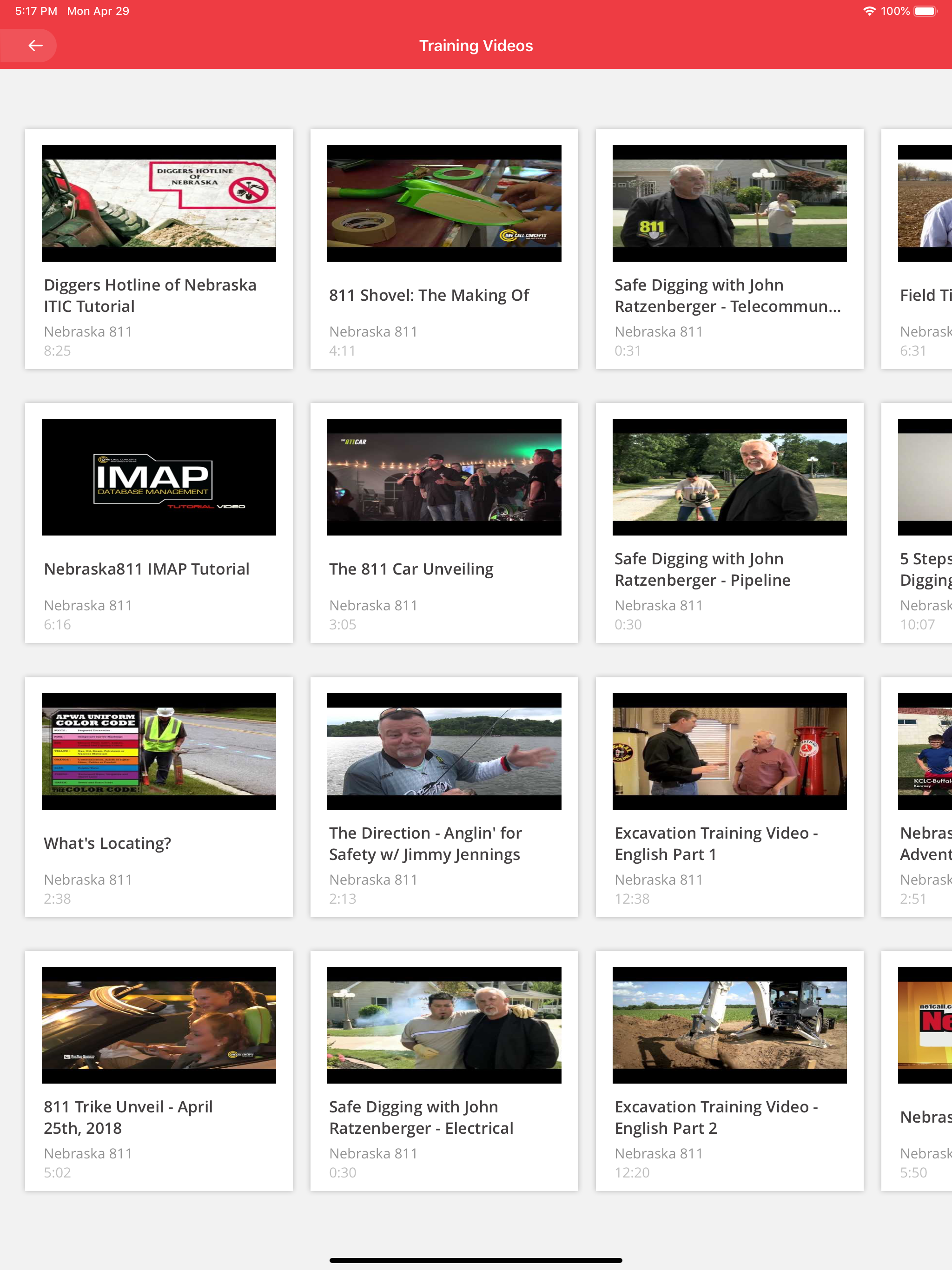
Task: Open the Excavation Training Part 2 thumbnail
Action: (x=730, y=1025)
